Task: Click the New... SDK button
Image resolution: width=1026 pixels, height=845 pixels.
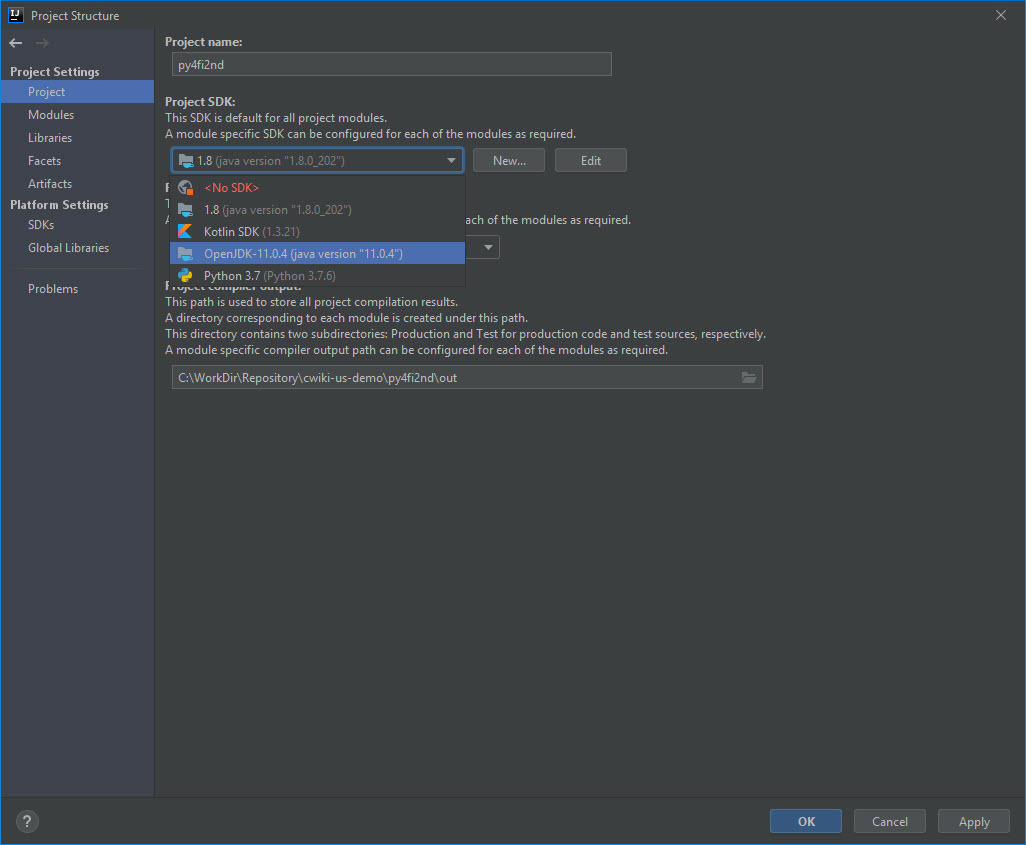Action: pyautogui.click(x=509, y=160)
